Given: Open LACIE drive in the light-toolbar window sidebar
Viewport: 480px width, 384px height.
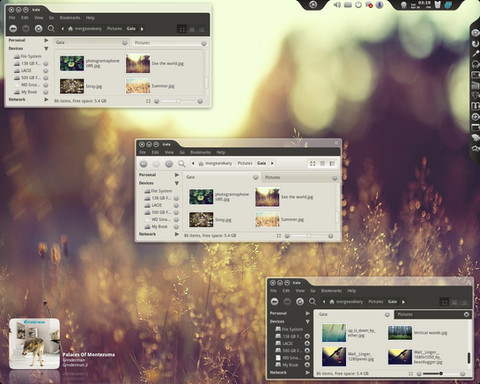Looking at the screenshot, I should tap(156, 205).
